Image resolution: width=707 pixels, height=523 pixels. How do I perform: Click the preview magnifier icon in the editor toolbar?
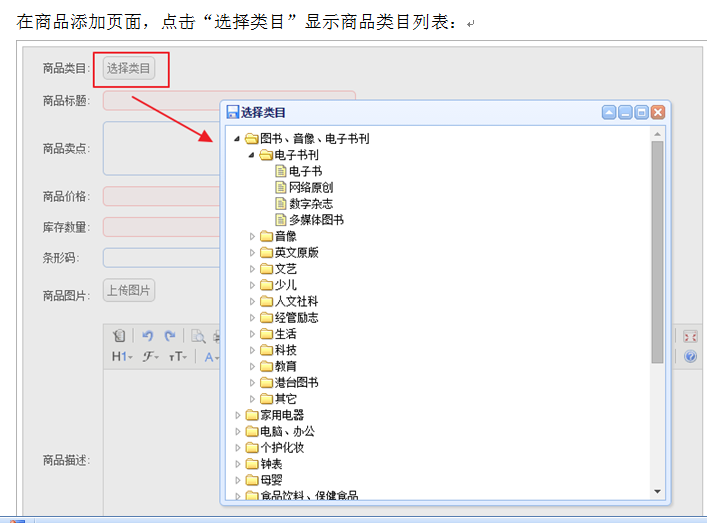point(198,336)
